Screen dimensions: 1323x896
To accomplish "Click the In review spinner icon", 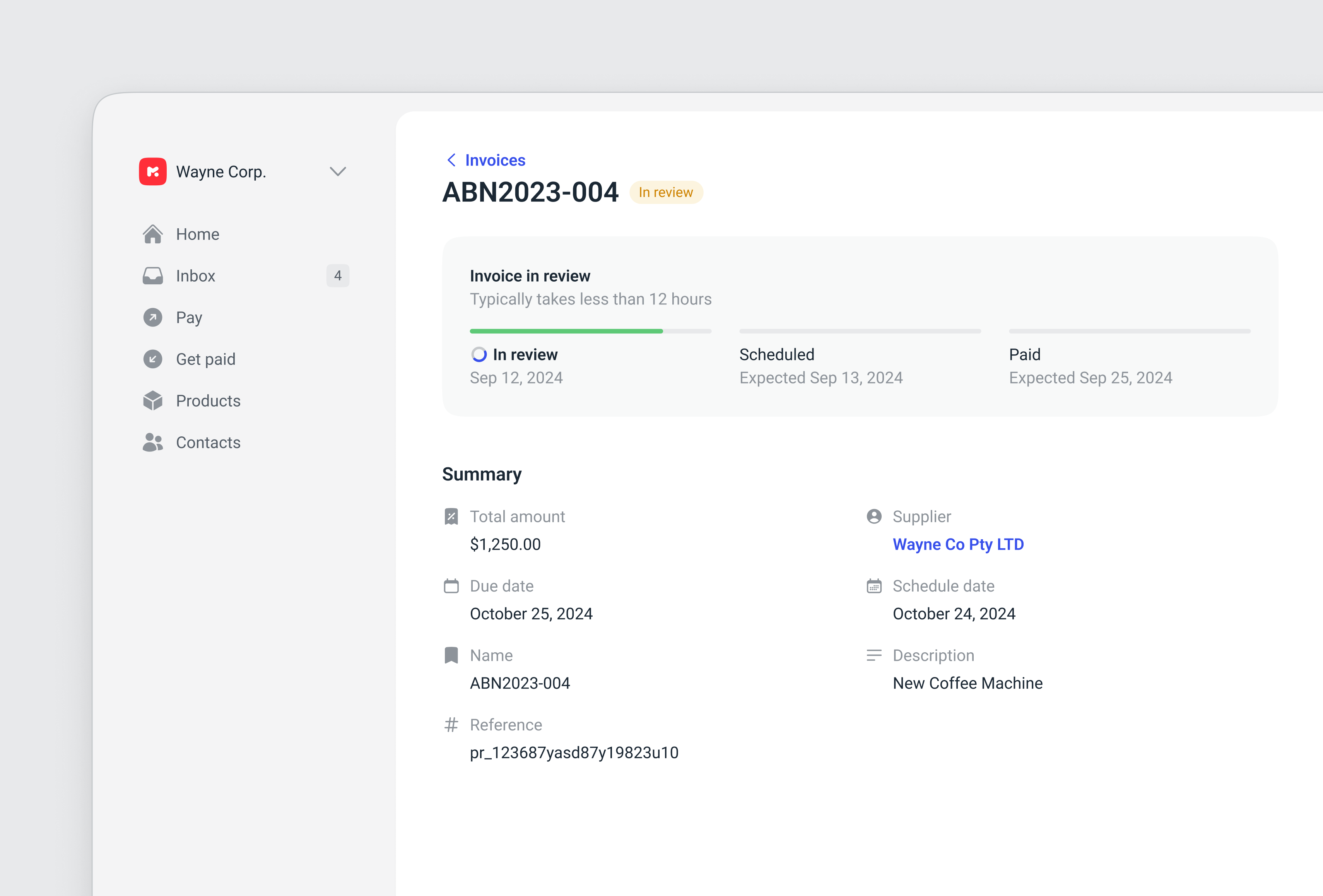I will (479, 355).
